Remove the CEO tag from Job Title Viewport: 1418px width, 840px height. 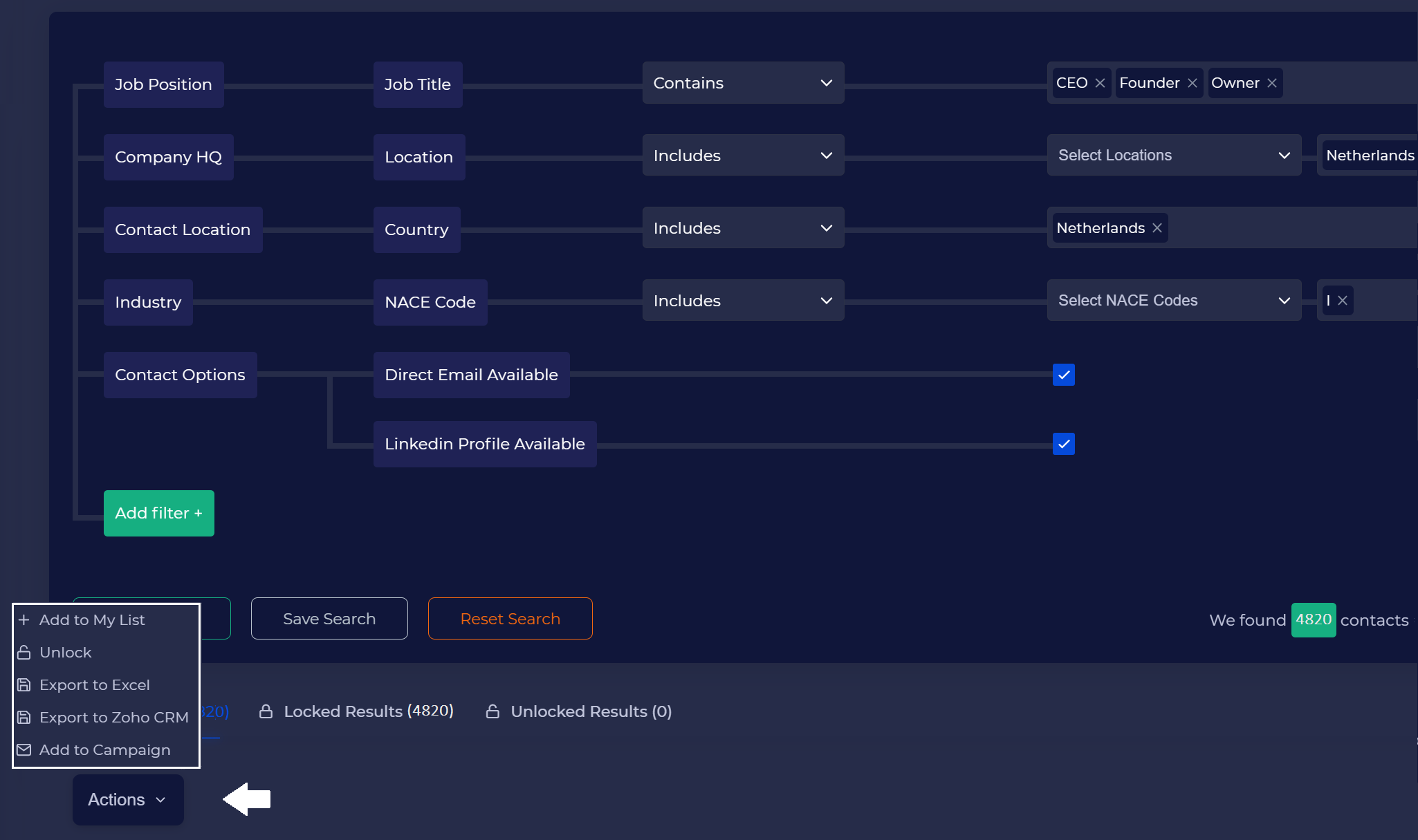point(1100,83)
